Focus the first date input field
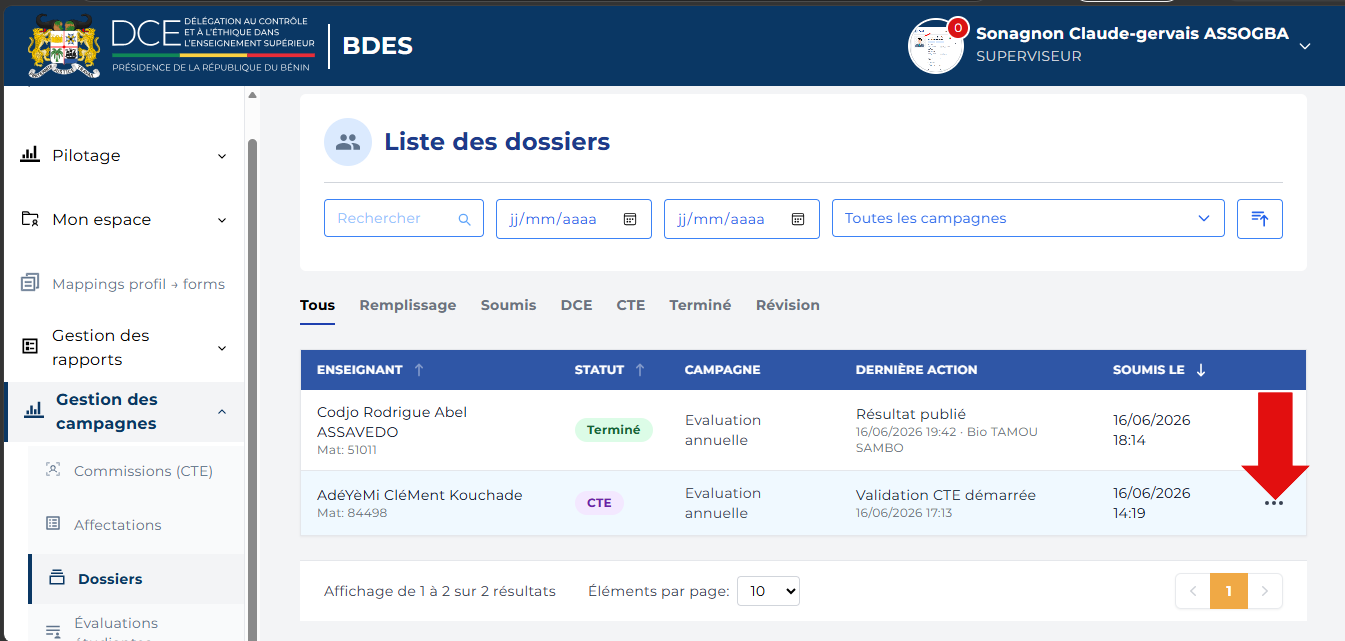The height and width of the screenshot is (641, 1345). (x=573, y=219)
